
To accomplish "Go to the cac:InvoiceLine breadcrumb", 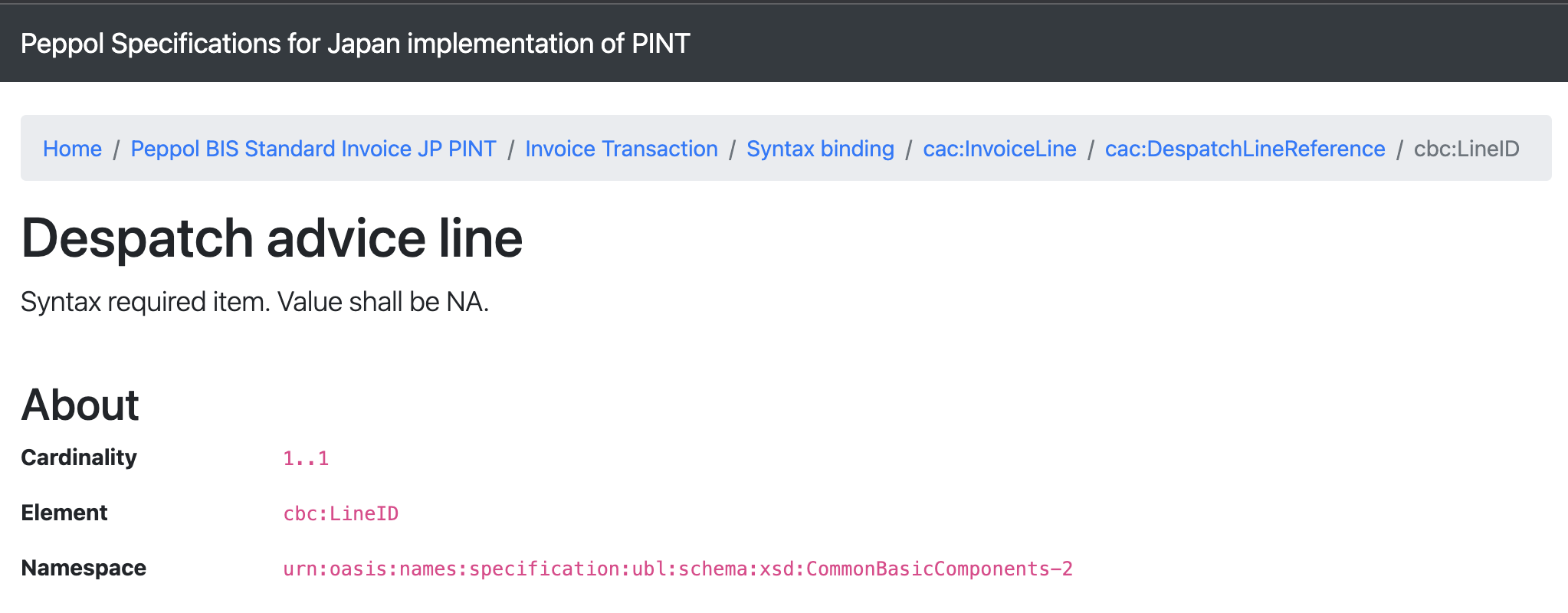I will tap(999, 149).
